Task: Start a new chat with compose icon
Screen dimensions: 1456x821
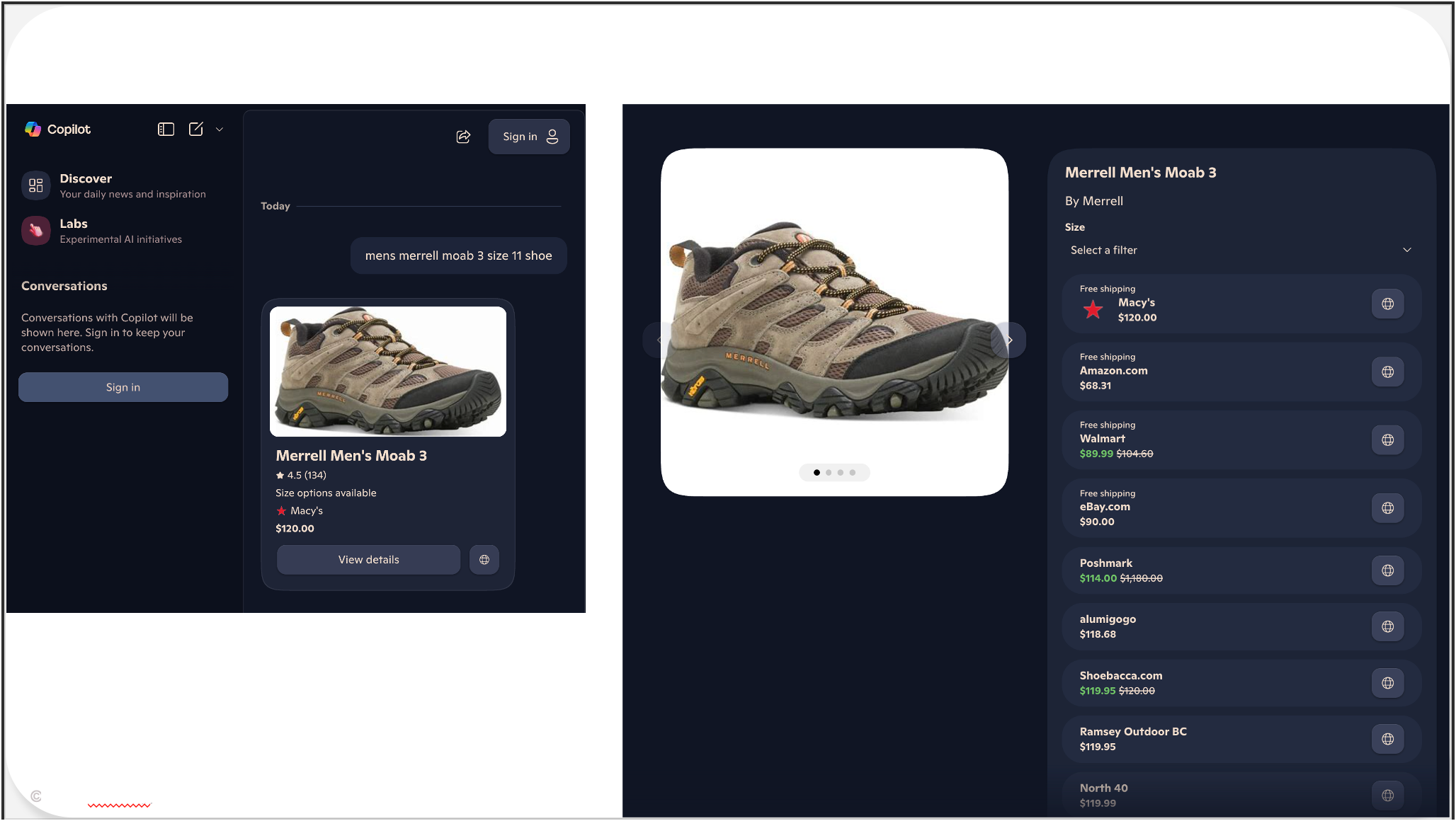Action: [x=196, y=129]
